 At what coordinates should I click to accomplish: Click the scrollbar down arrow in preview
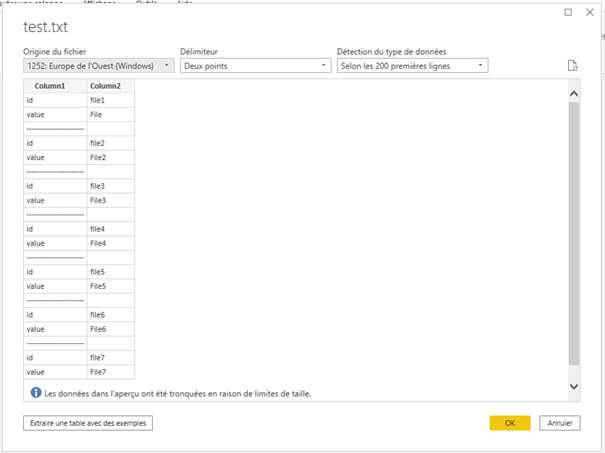[x=574, y=387]
